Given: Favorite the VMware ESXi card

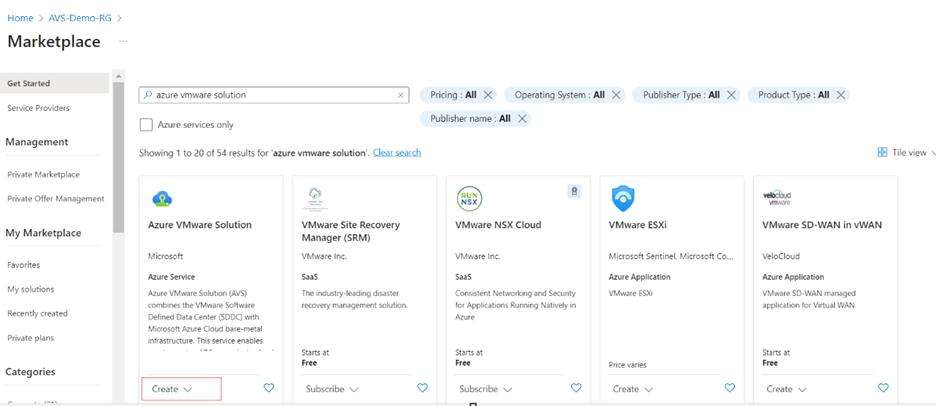Looking at the screenshot, I should click(x=729, y=388).
